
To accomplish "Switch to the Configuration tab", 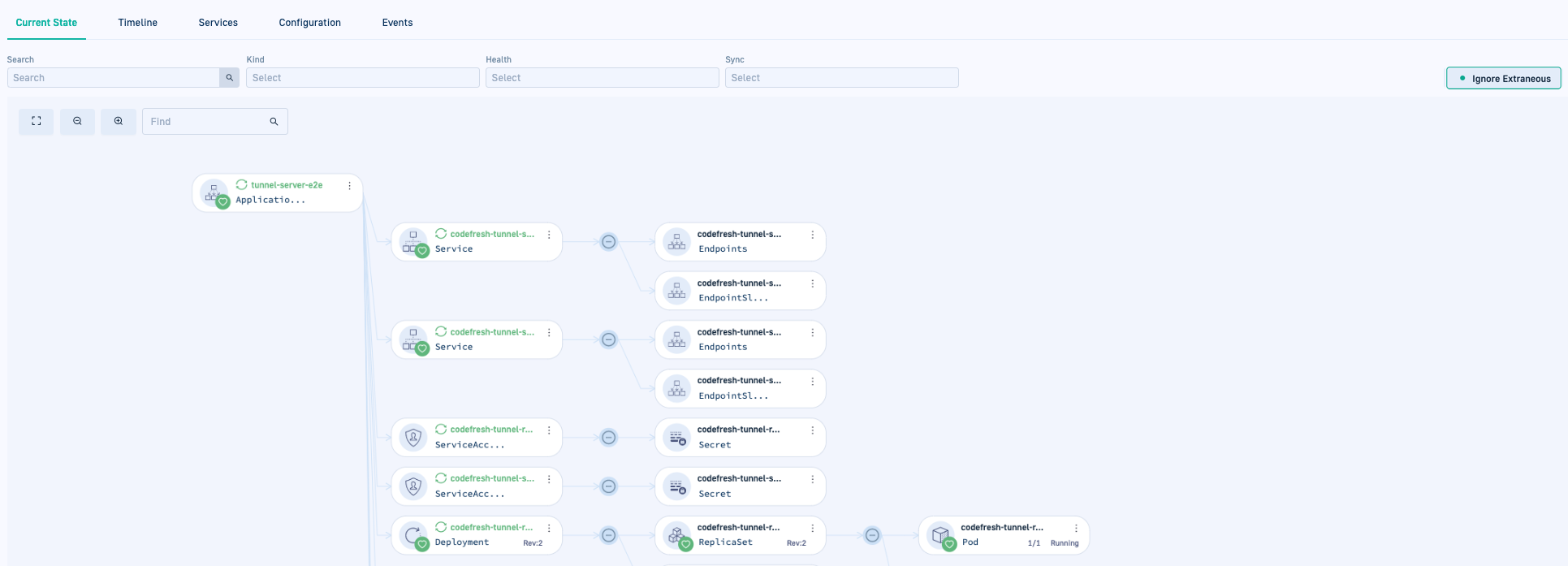I will [309, 23].
